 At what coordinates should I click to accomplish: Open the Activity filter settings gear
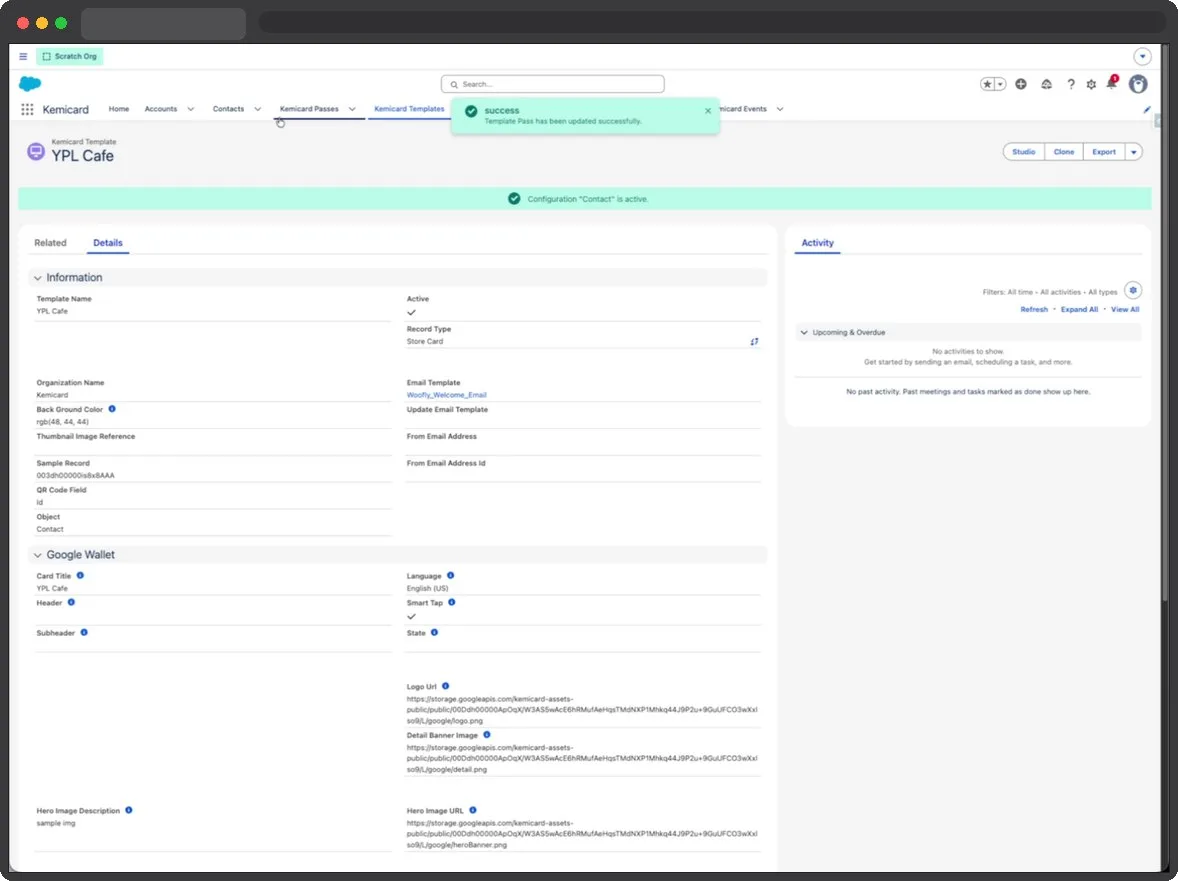pos(1132,291)
